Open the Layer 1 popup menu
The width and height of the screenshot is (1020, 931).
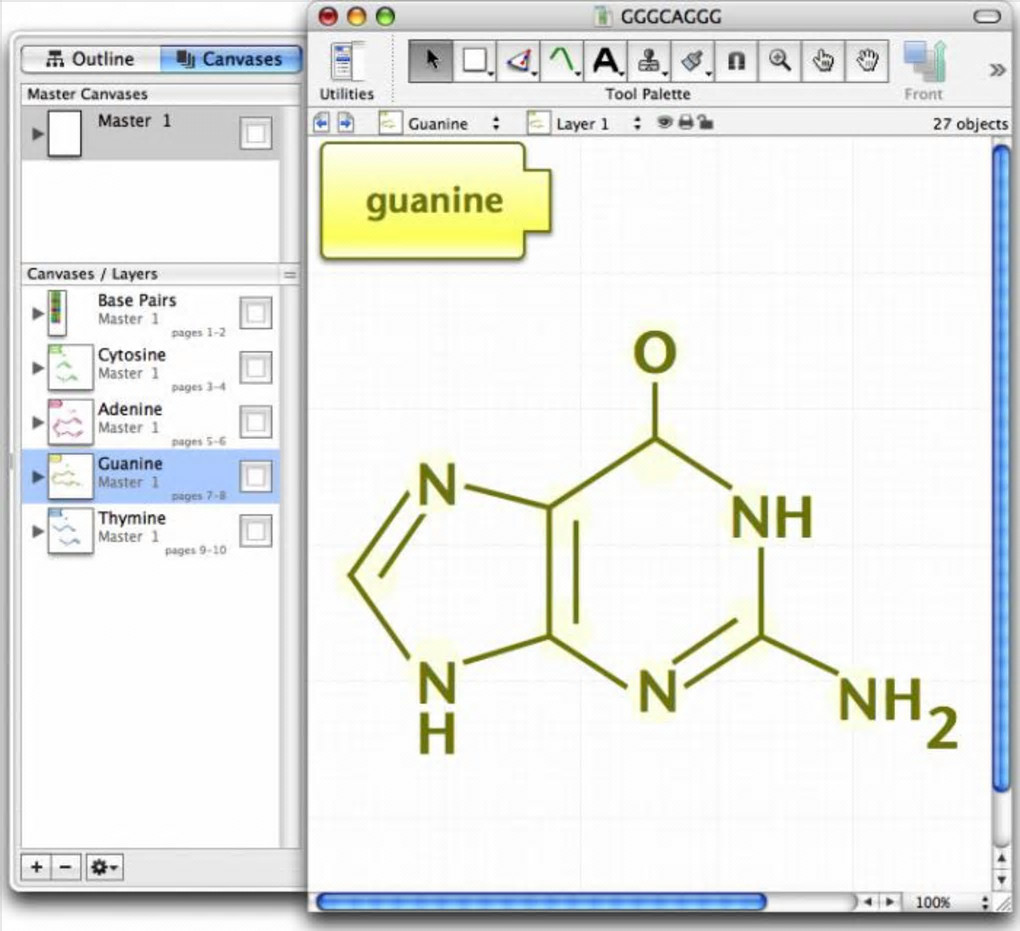[x=585, y=123]
